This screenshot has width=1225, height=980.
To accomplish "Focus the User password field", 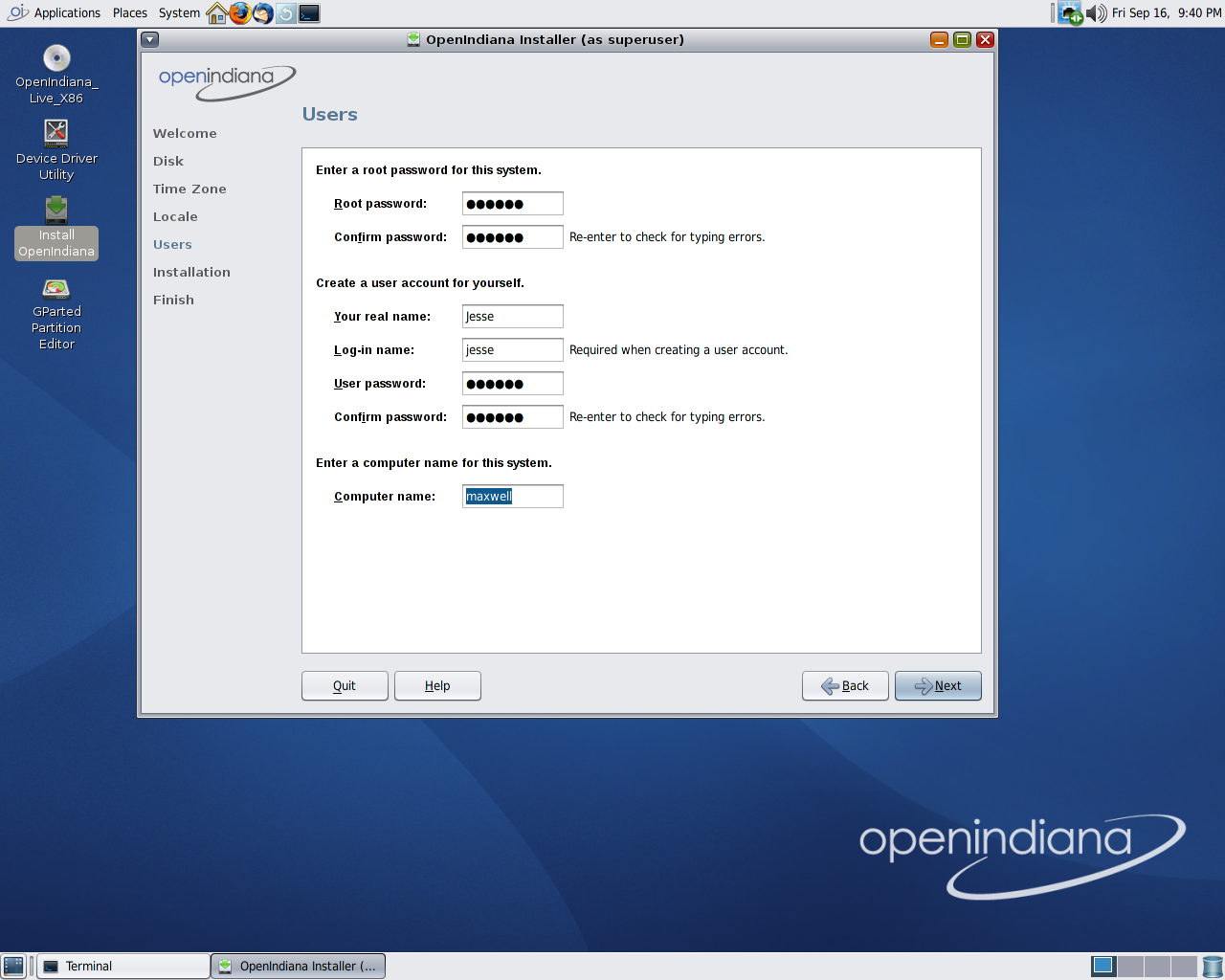I will pyautogui.click(x=513, y=384).
